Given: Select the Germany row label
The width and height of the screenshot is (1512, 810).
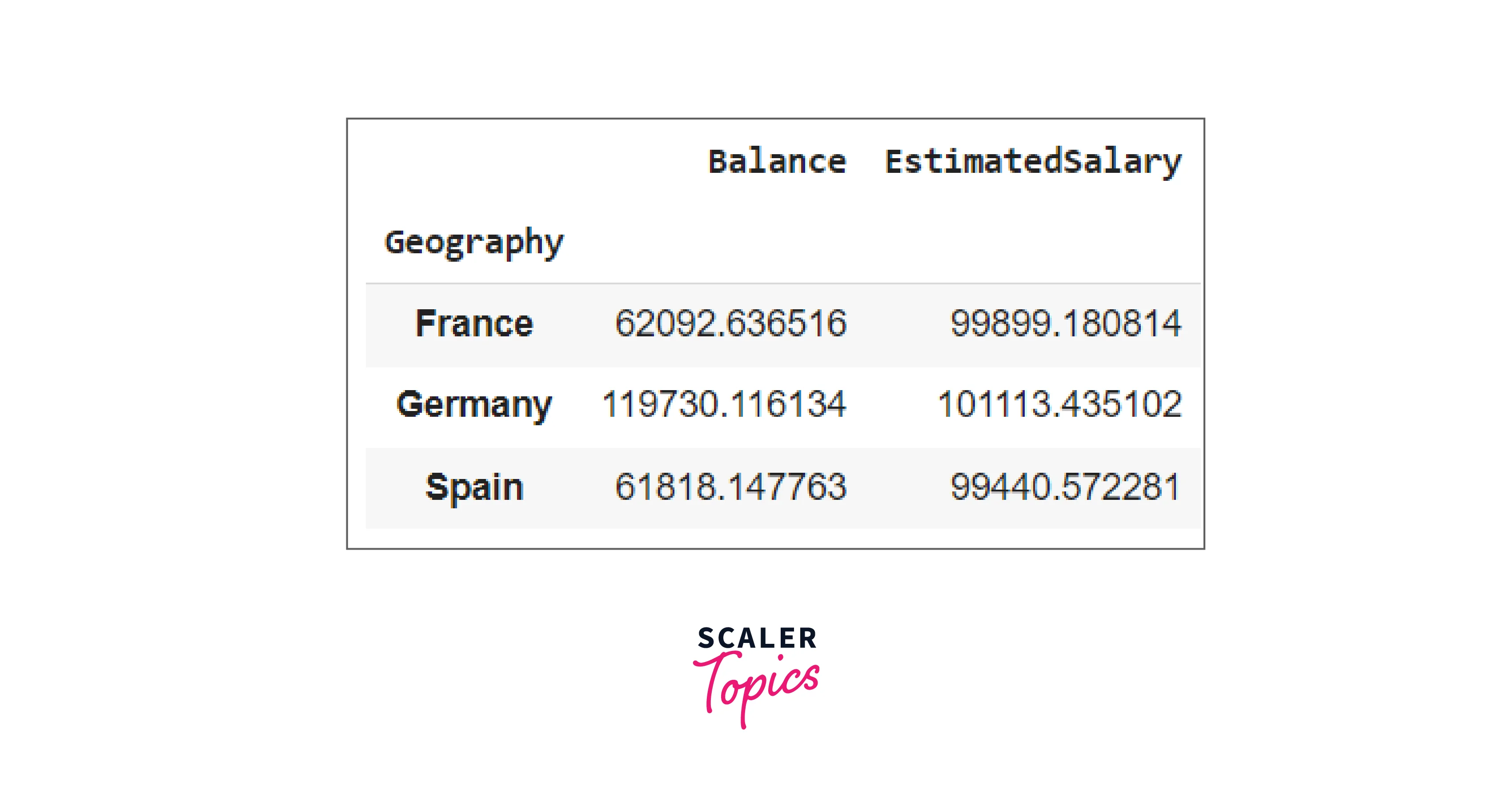Looking at the screenshot, I should pos(473,404).
